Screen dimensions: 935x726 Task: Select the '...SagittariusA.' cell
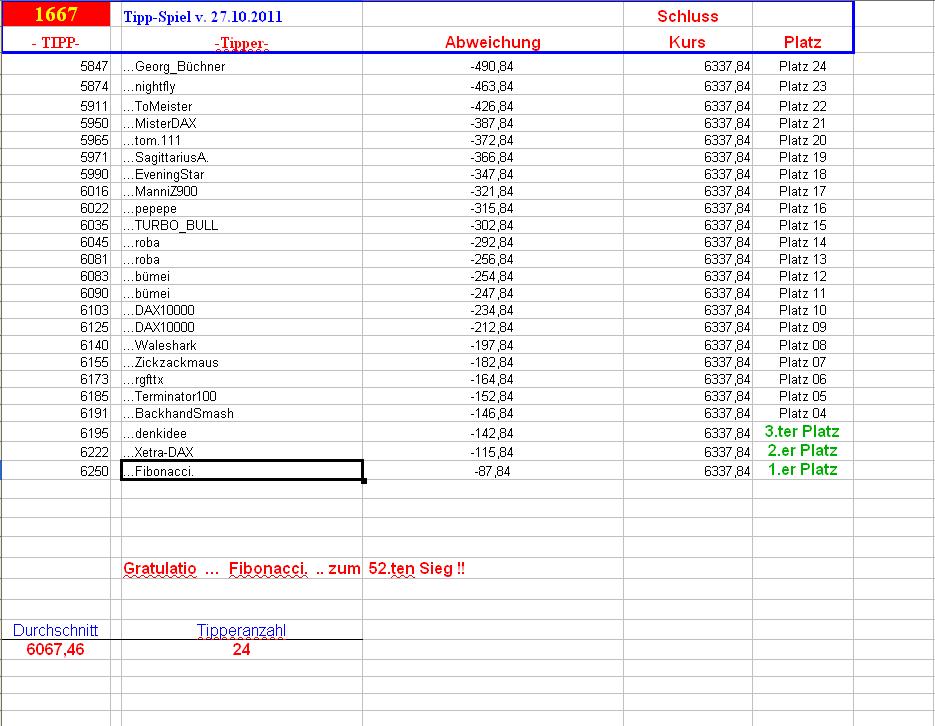[242, 157]
